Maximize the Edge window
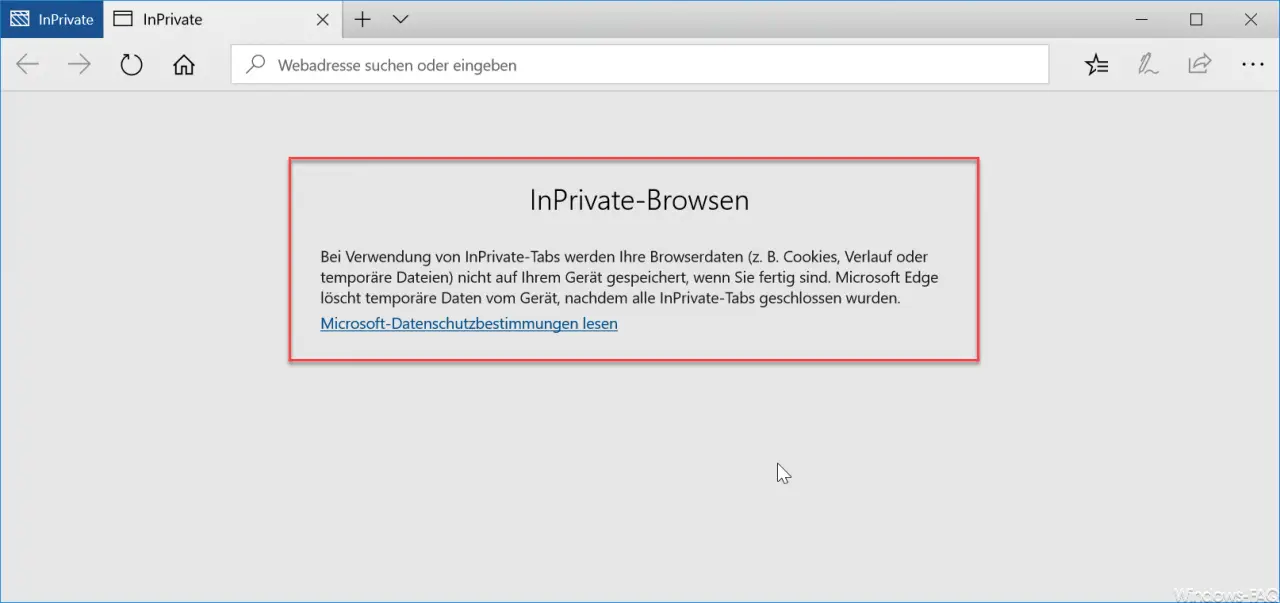Screen dimensions: 1280x603 pos(1196,19)
